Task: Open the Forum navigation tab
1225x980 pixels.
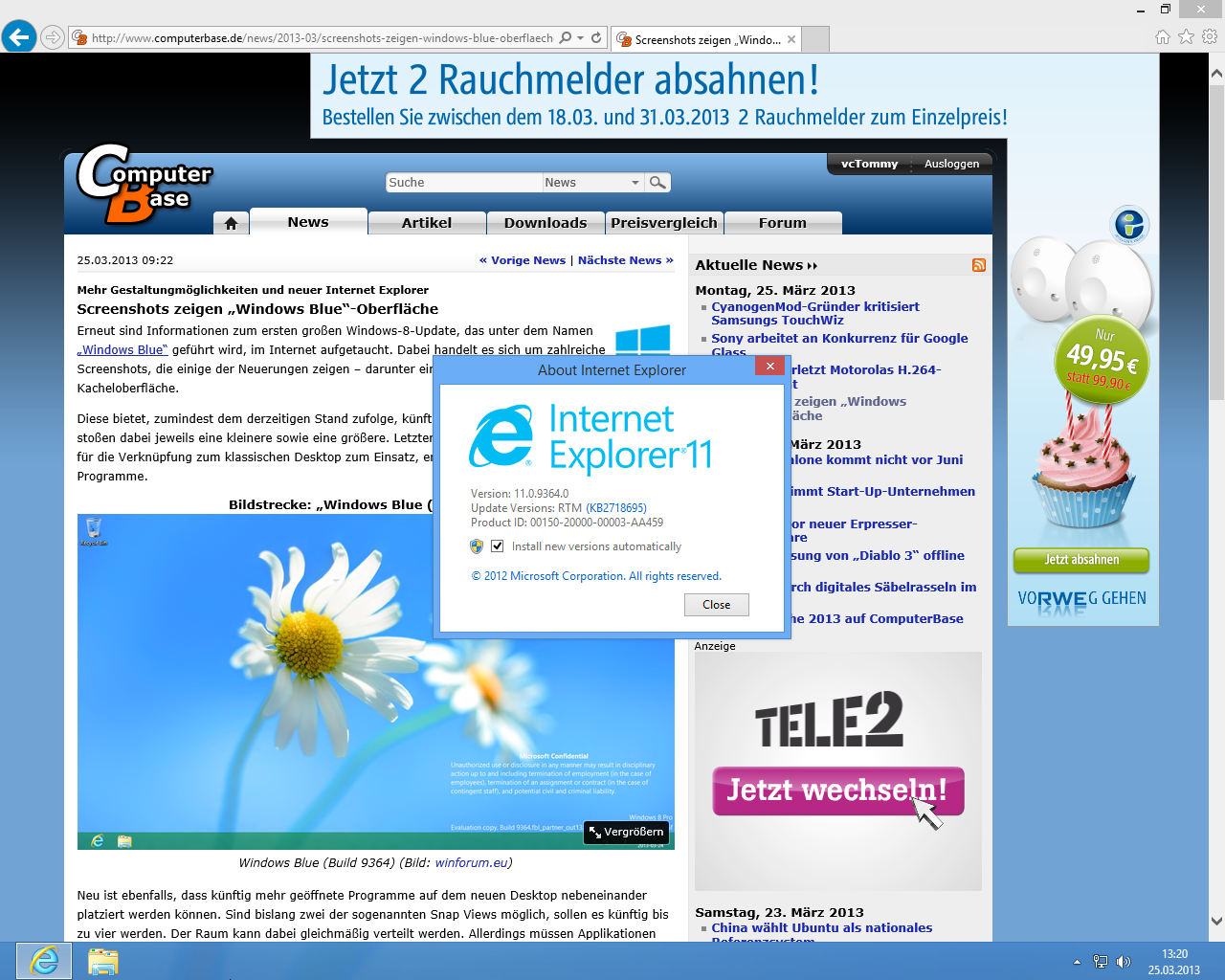Action: [x=783, y=223]
